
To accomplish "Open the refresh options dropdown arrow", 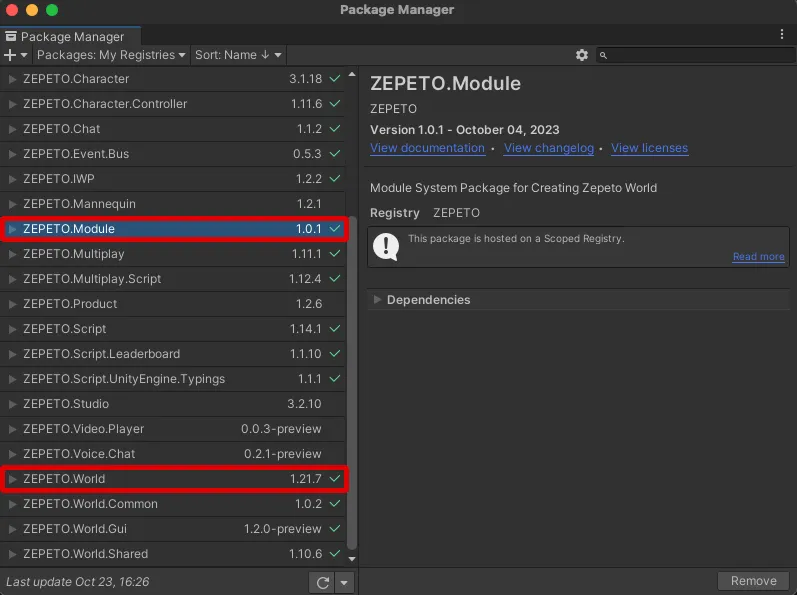I will [x=344, y=582].
